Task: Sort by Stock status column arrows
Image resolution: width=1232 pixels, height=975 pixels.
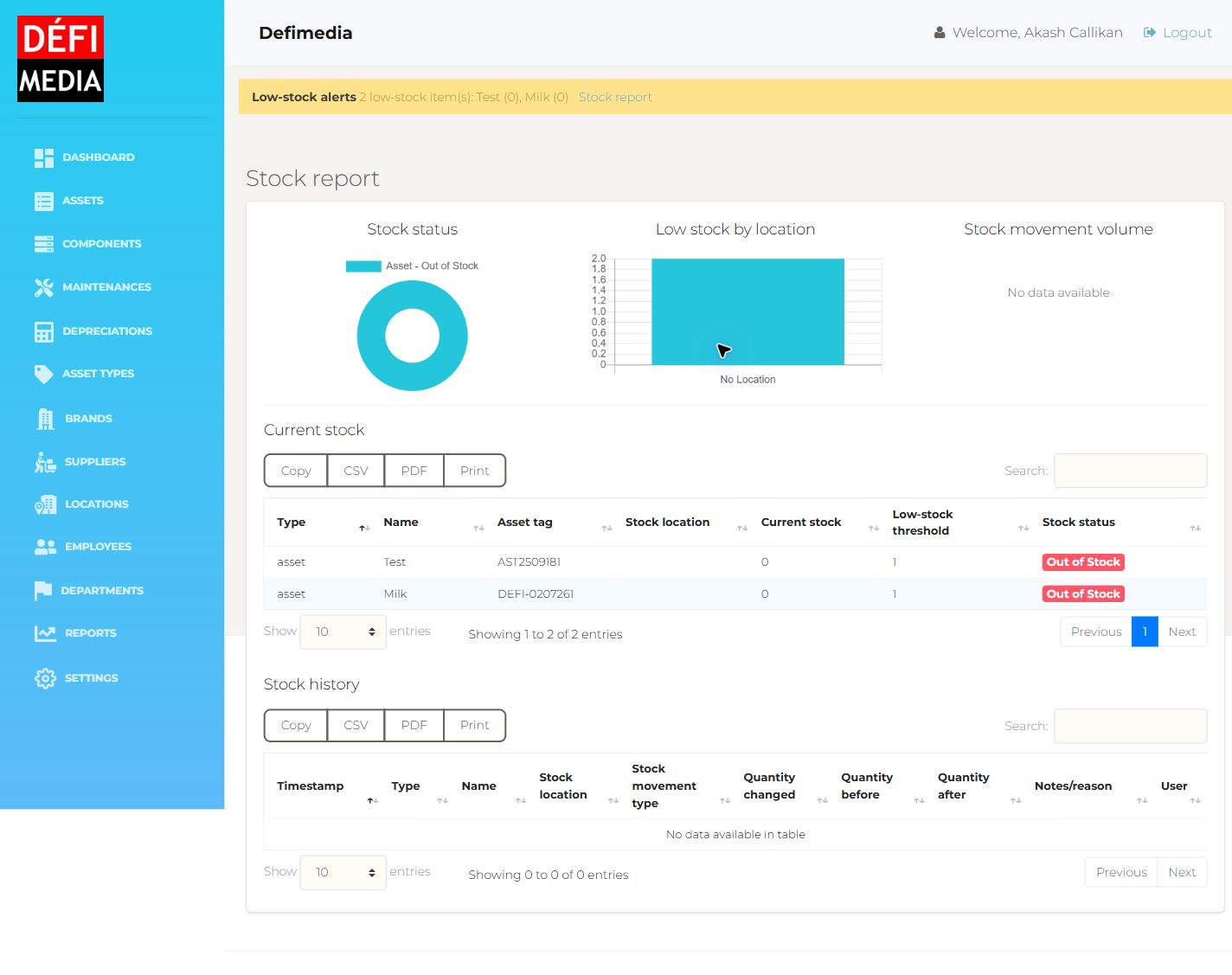Action: pyautogui.click(x=1195, y=528)
